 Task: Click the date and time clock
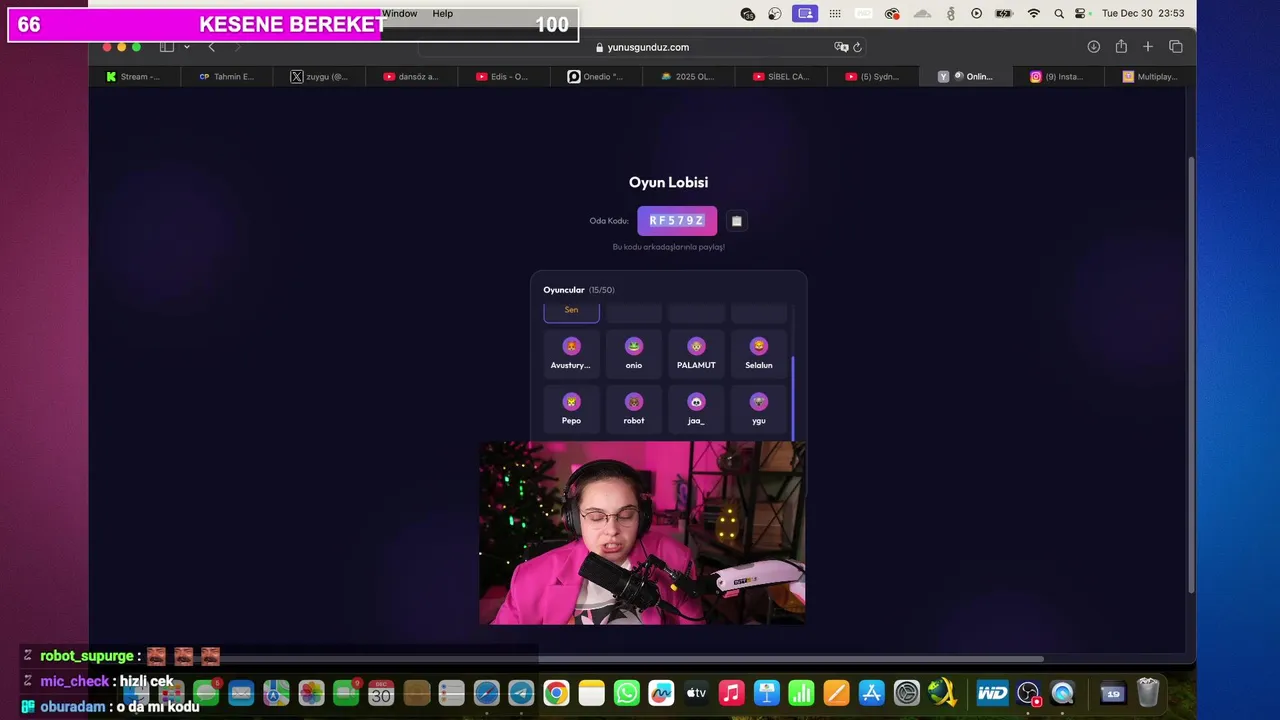[1143, 14]
